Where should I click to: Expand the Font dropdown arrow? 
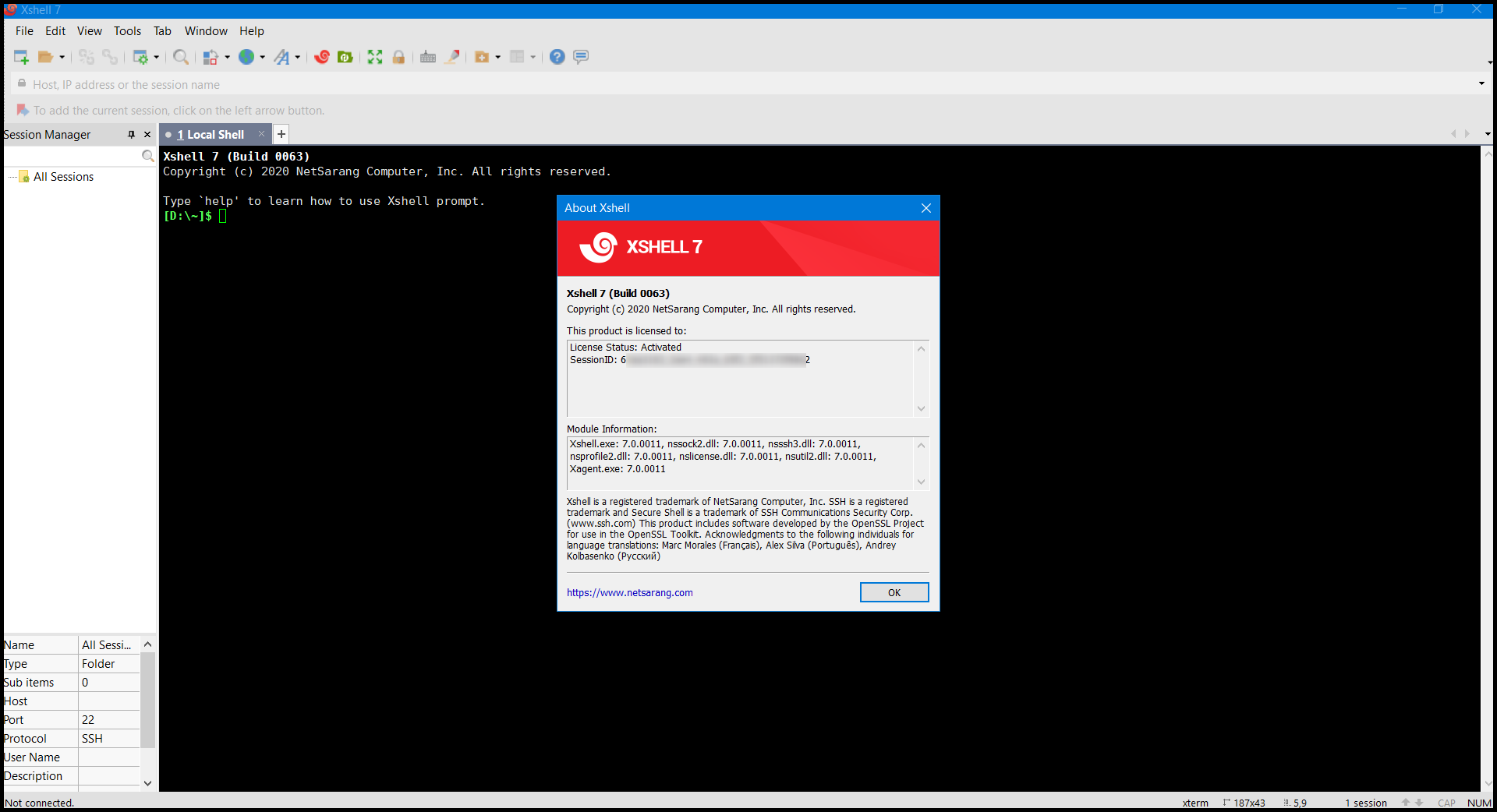(x=298, y=57)
